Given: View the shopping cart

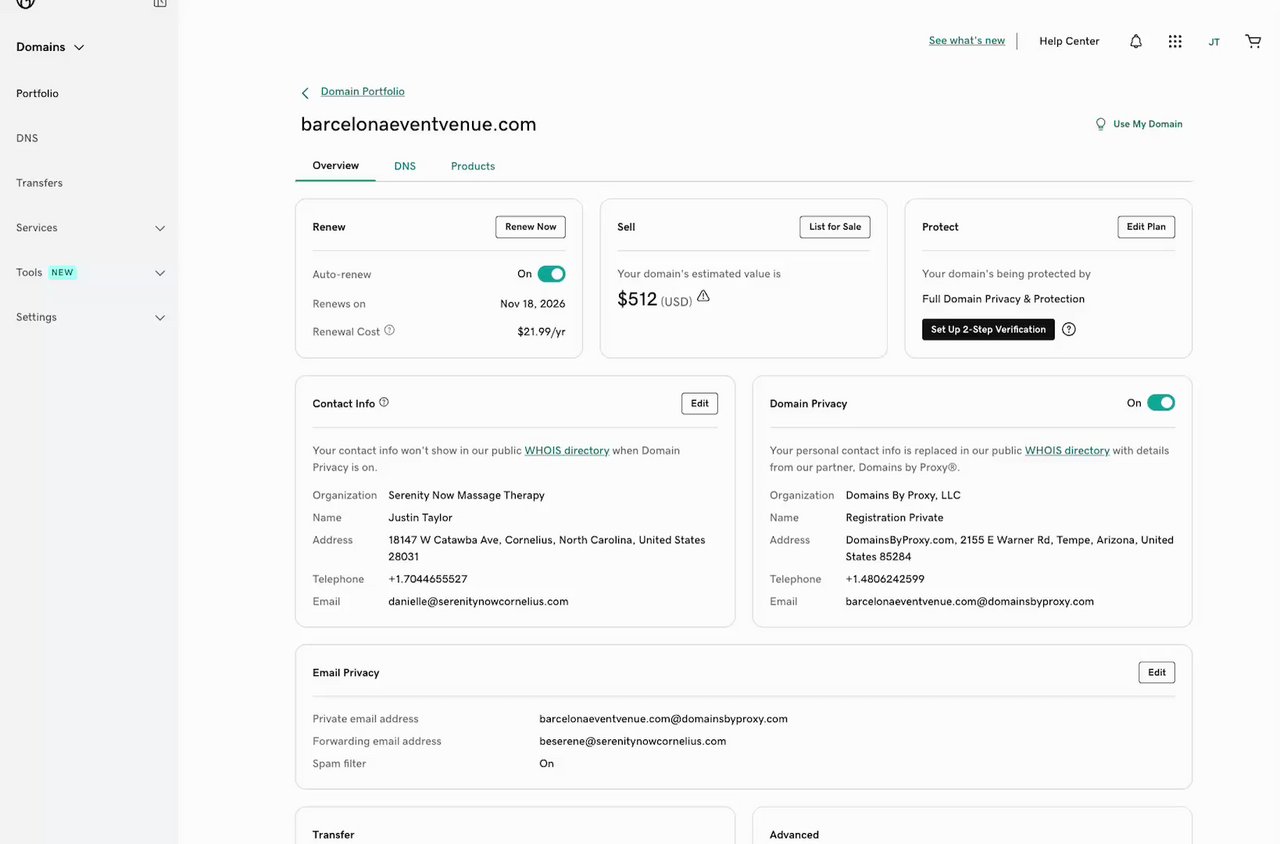Looking at the screenshot, I should coord(1253,41).
